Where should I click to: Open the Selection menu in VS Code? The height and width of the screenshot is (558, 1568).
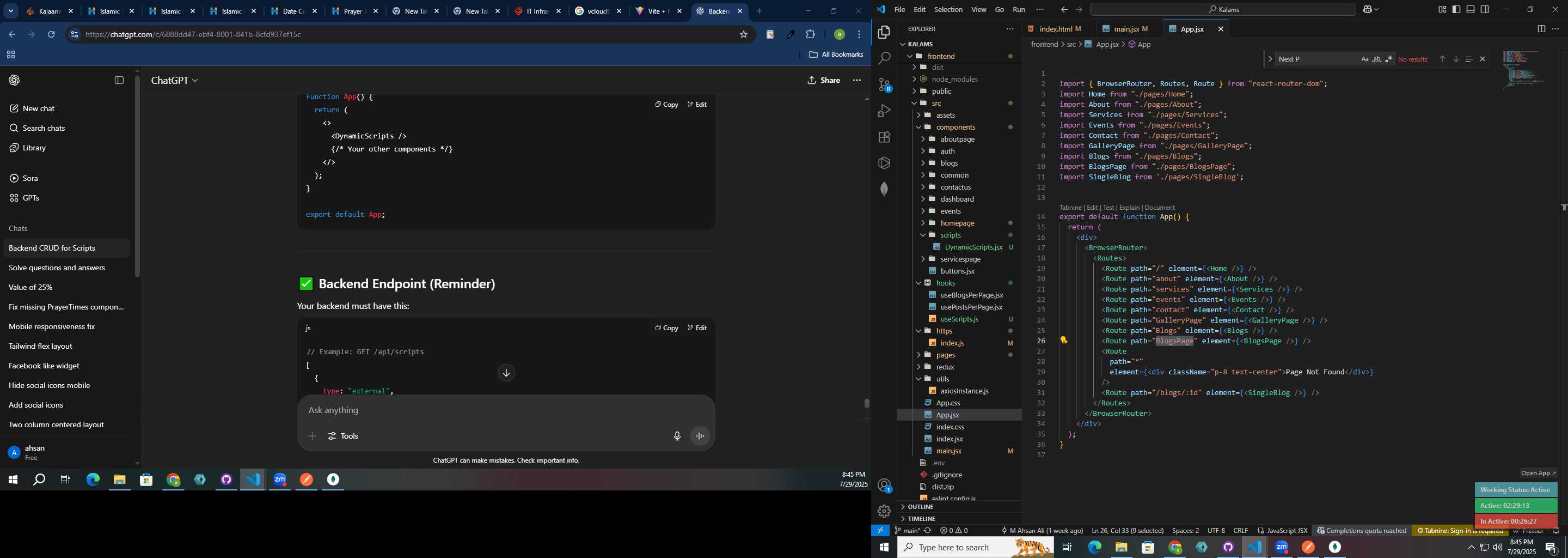pos(948,10)
